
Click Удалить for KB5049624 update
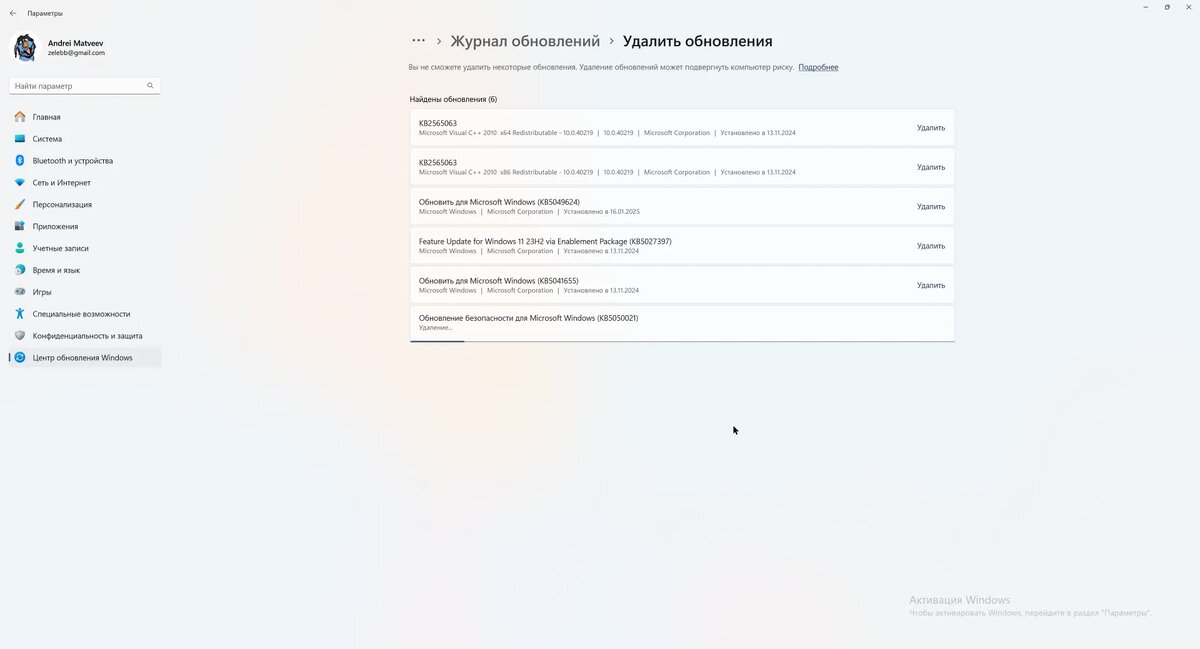tap(930, 206)
